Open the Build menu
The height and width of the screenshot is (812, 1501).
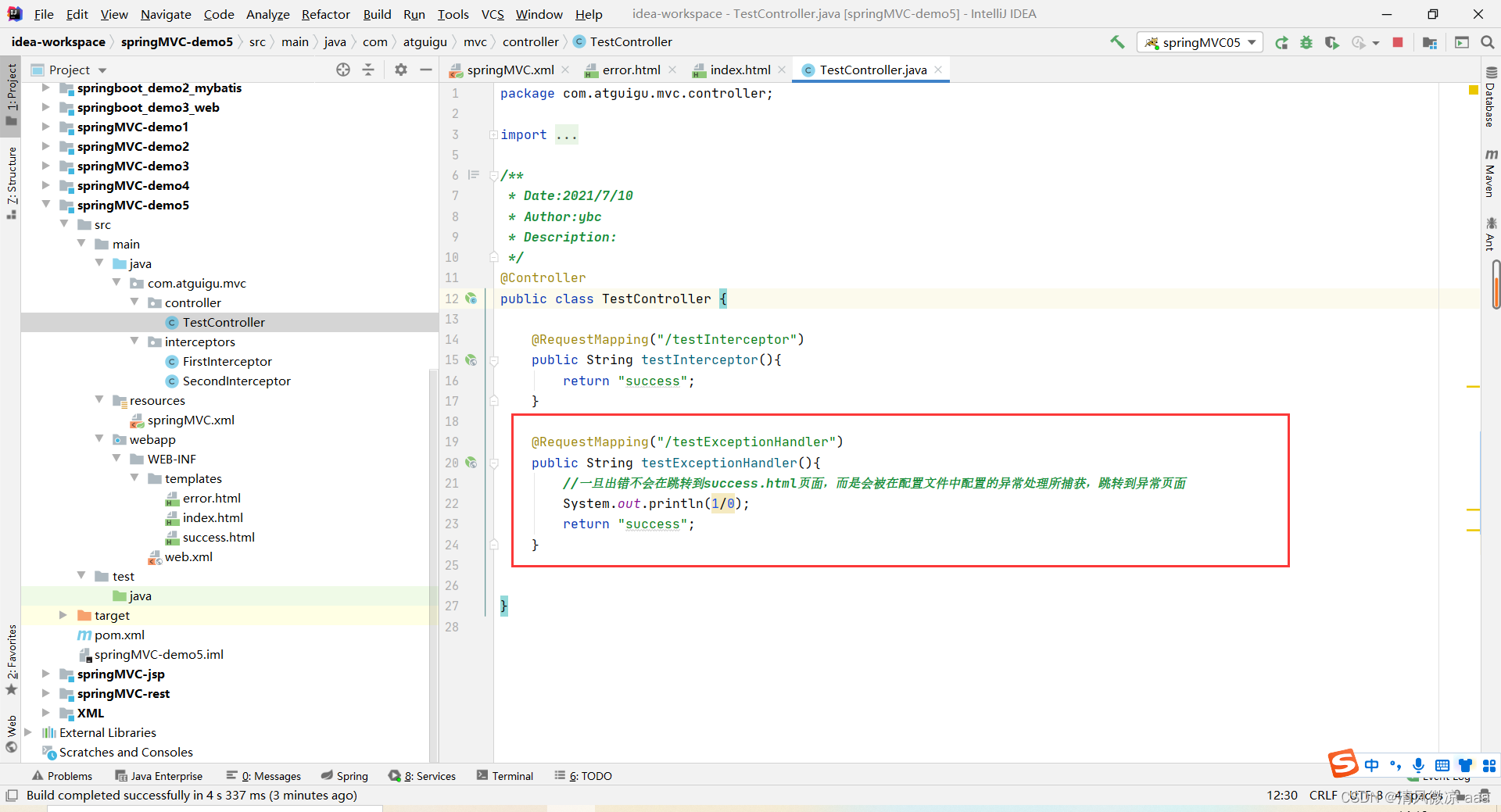click(377, 14)
